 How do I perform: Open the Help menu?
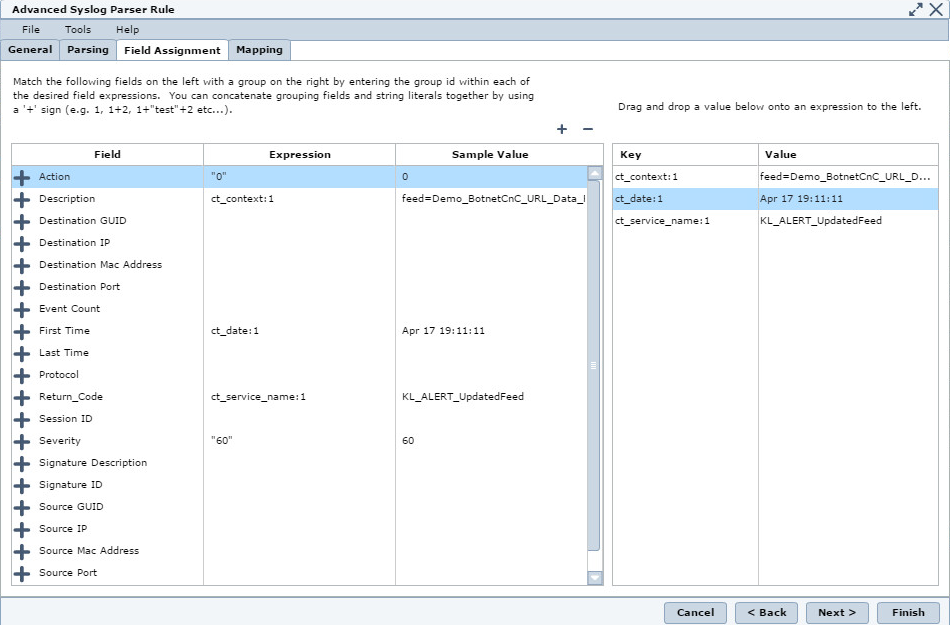coord(126,29)
